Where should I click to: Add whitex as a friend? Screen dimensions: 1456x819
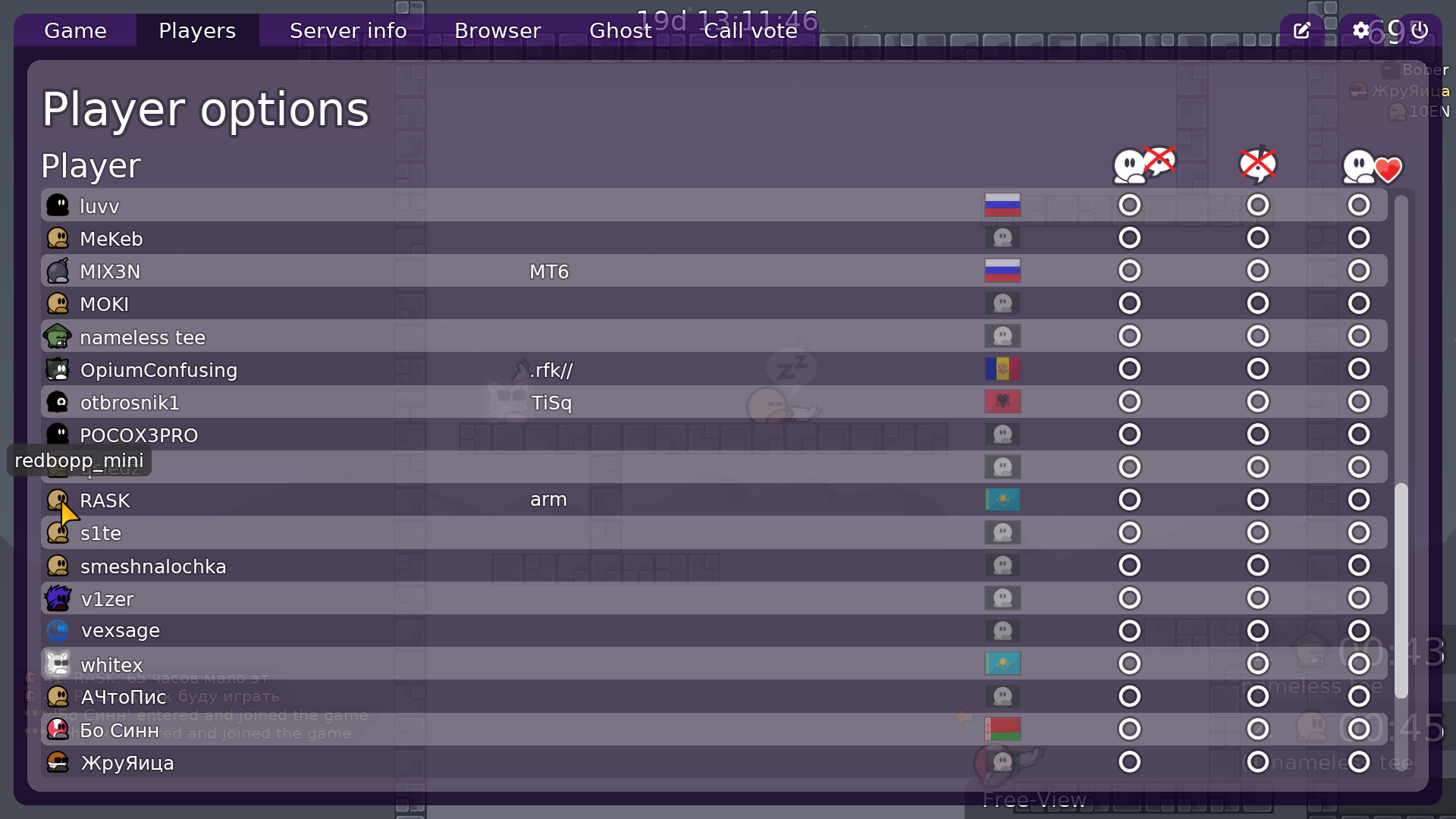1358,664
